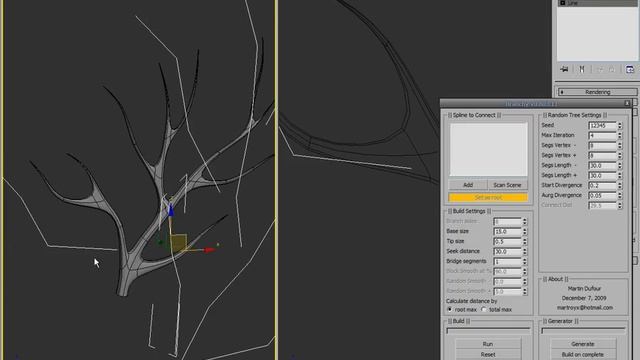Expand the Rendering rollout
640x360 pixels.
pyautogui.click(x=598, y=92)
